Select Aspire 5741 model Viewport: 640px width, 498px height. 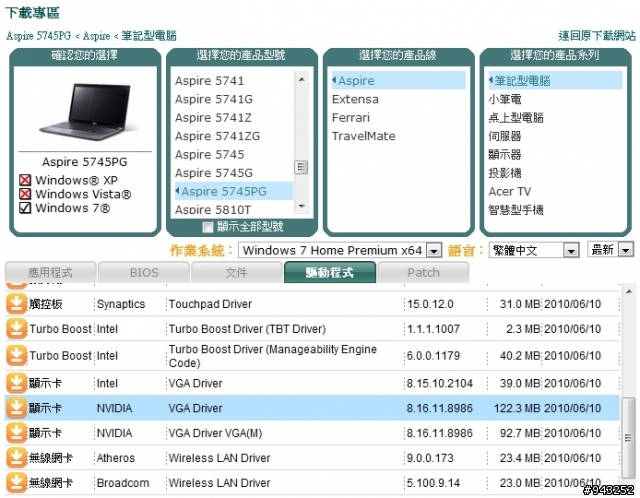pyautogui.click(x=209, y=81)
